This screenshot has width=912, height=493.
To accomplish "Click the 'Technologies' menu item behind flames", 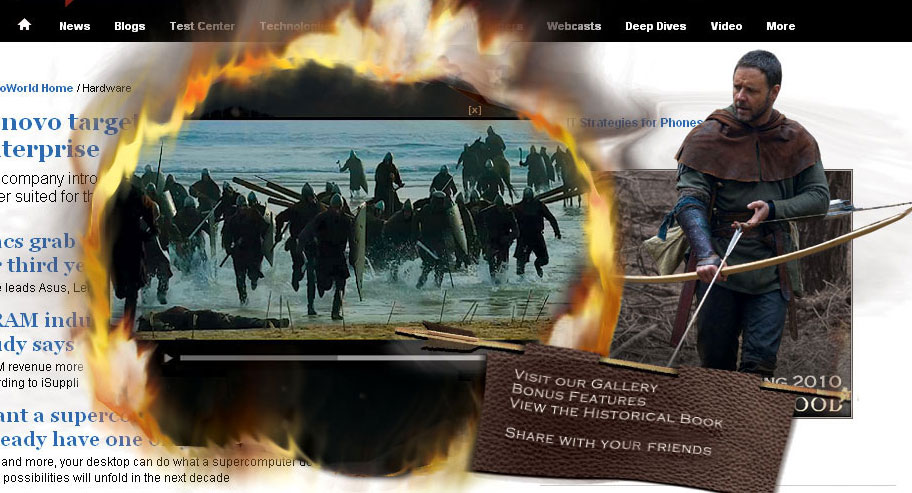I will (x=295, y=26).
